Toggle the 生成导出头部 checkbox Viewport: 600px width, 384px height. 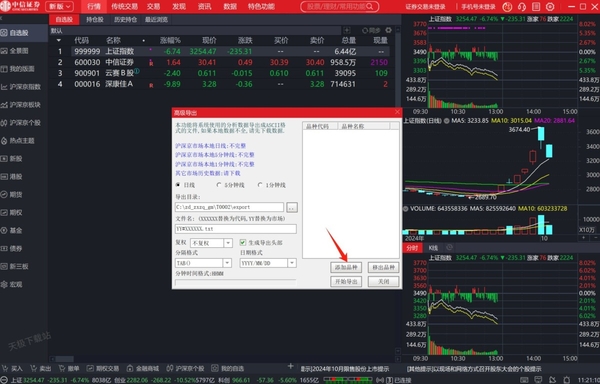point(243,242)
